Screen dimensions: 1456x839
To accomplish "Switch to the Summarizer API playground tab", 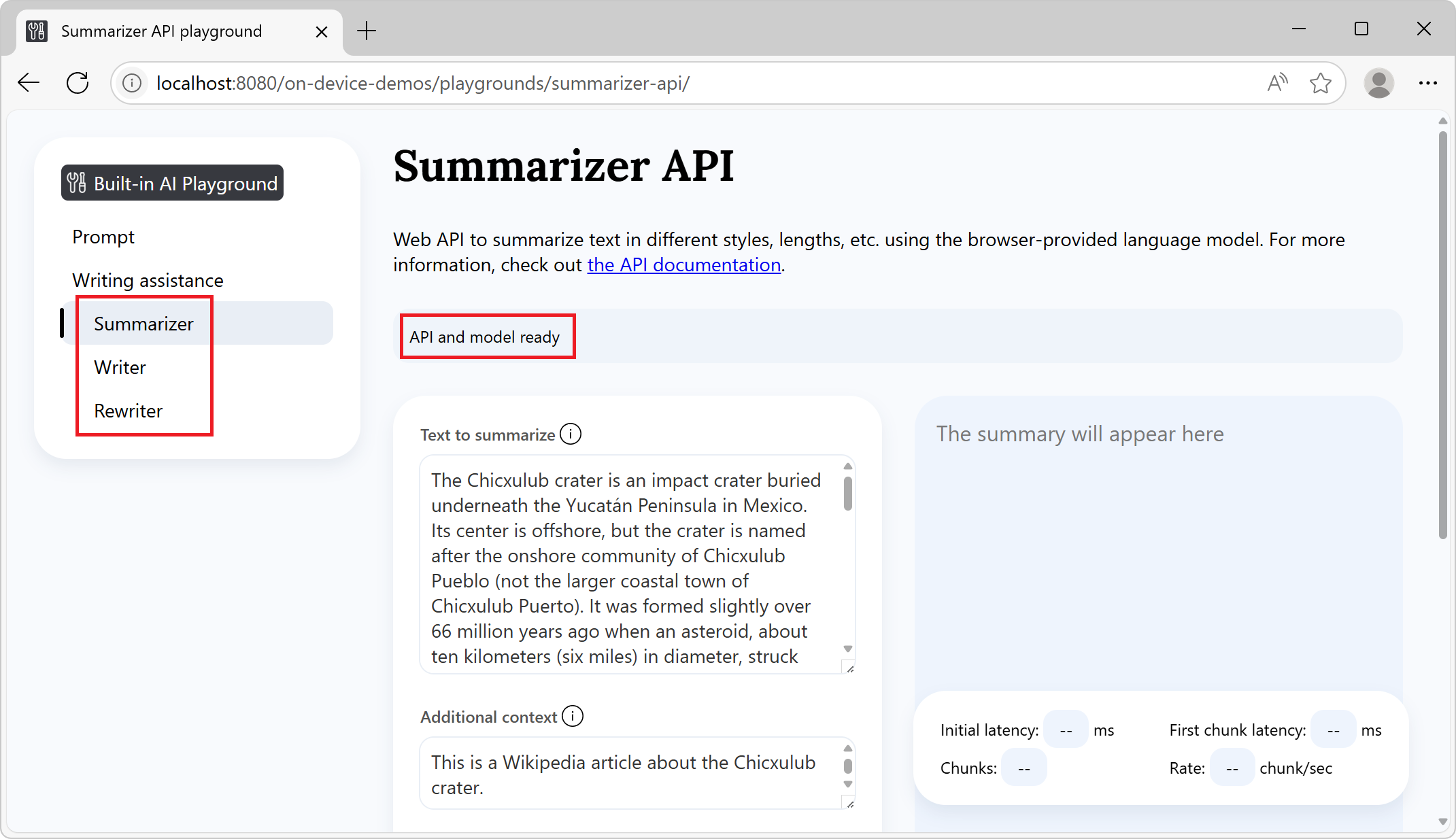I will [x=161, y=31].
